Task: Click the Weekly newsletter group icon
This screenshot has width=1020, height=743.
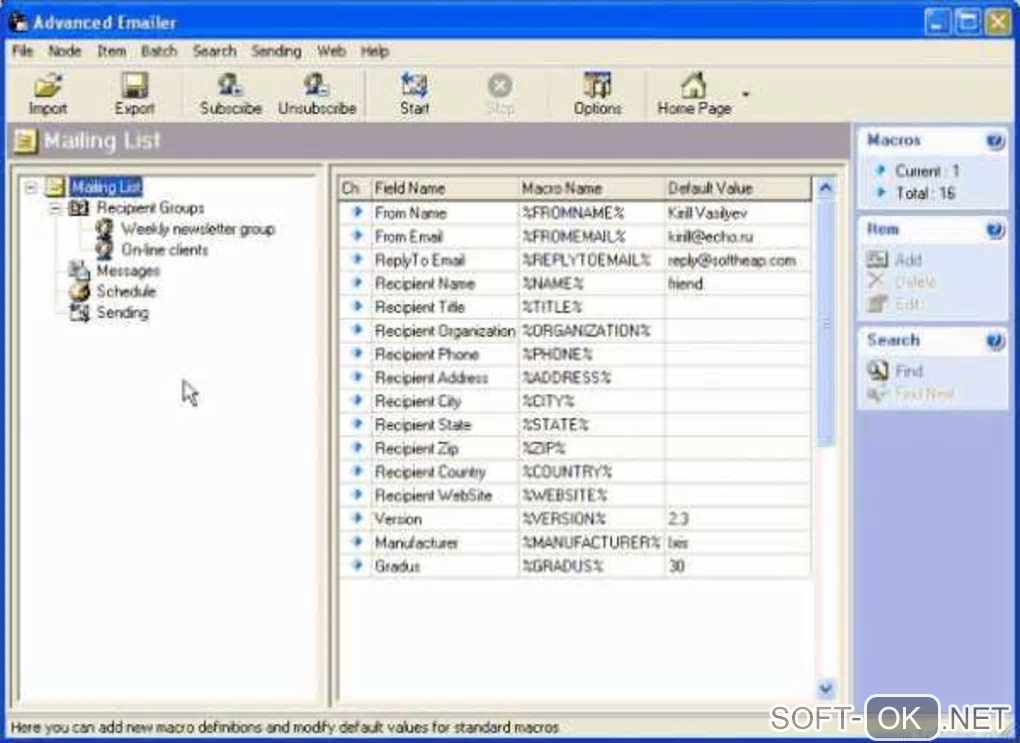Action: point(104,228)
